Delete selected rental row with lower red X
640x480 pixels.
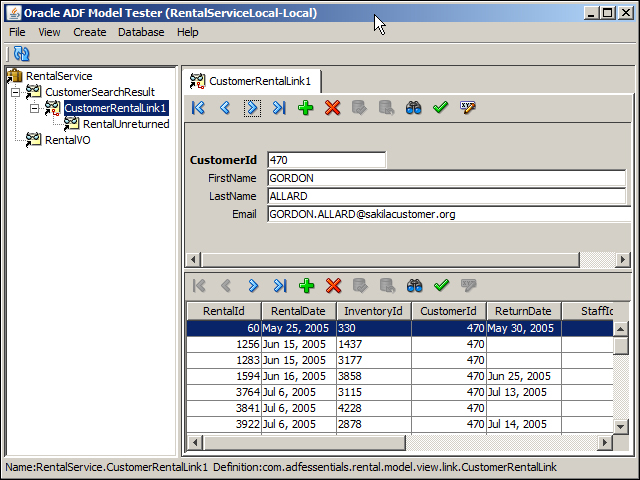click(333, 286)
